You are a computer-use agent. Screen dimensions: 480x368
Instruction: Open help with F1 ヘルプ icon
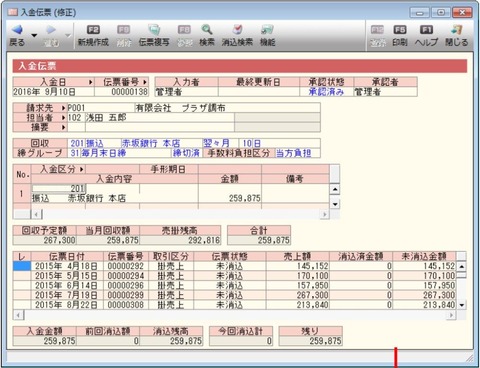tap(426, 30)
